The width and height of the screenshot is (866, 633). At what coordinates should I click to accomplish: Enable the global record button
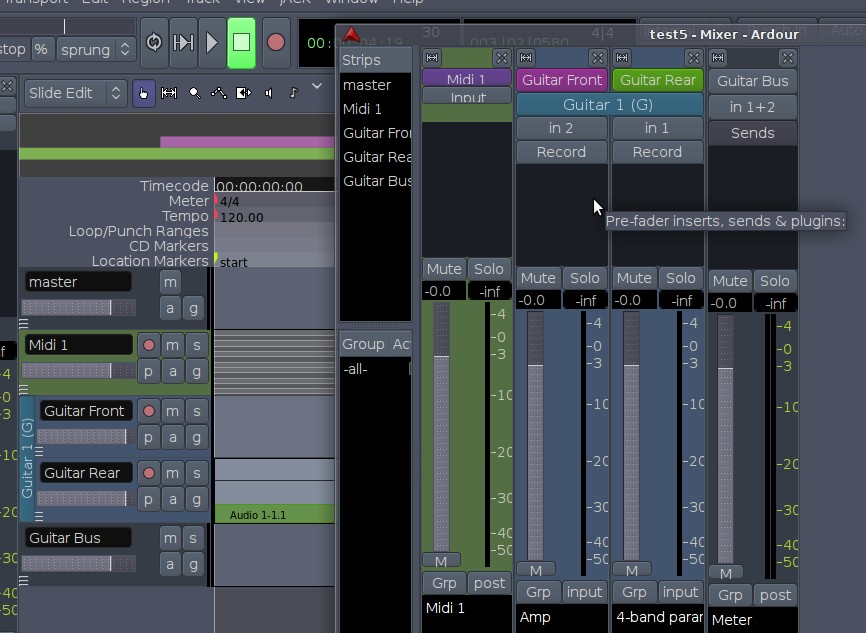(275, 43)
